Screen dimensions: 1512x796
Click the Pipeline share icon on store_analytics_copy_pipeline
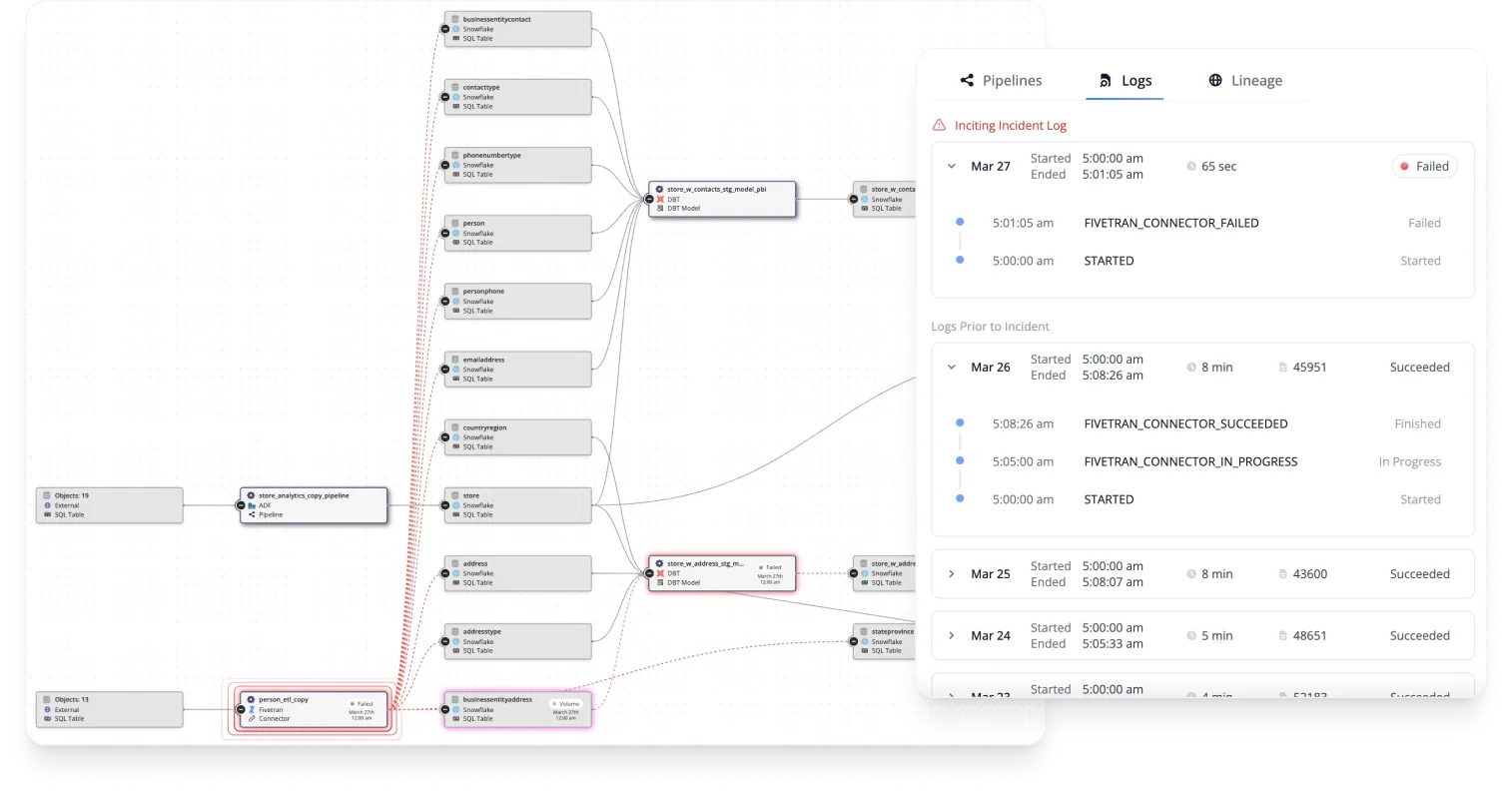tap(252, 515)
